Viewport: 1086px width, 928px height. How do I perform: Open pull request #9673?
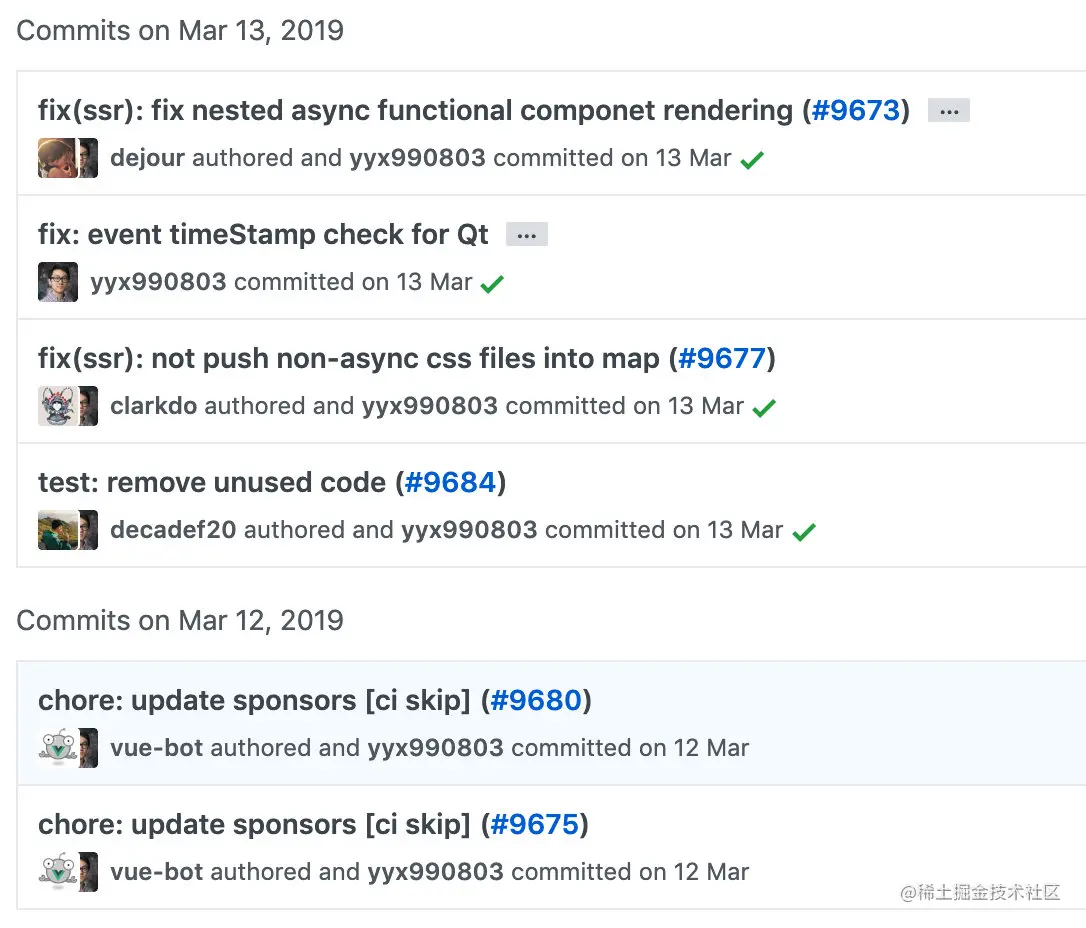[x=856, y=110]
